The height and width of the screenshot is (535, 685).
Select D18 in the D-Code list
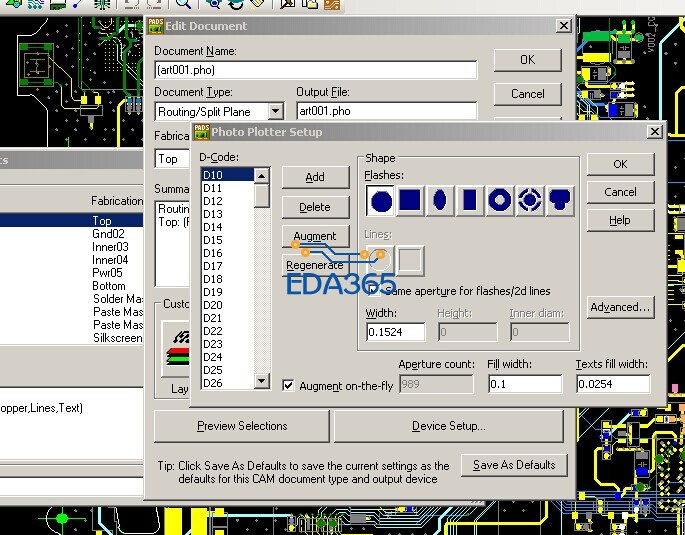click(228, 279)
